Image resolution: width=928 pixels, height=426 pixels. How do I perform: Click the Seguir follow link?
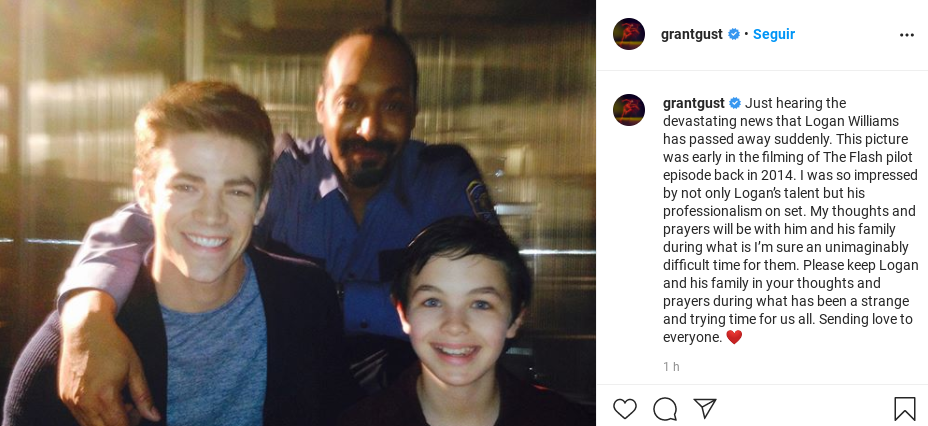coord(774,34)
